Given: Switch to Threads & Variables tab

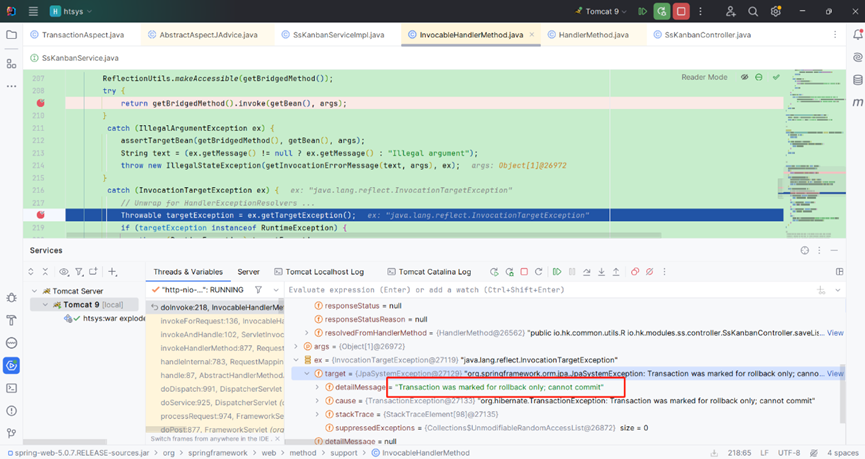Looking at the screenshot, I should pos(188,272).
